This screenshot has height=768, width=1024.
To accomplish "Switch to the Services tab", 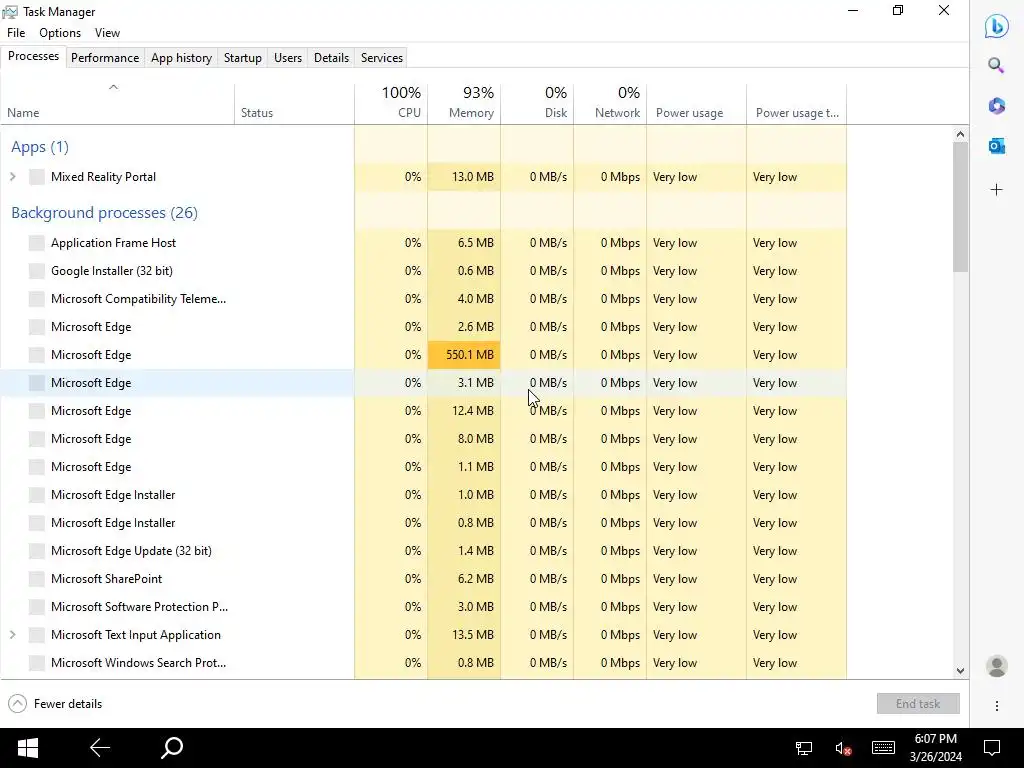I will pyautogui.click(x=382, y=57).
